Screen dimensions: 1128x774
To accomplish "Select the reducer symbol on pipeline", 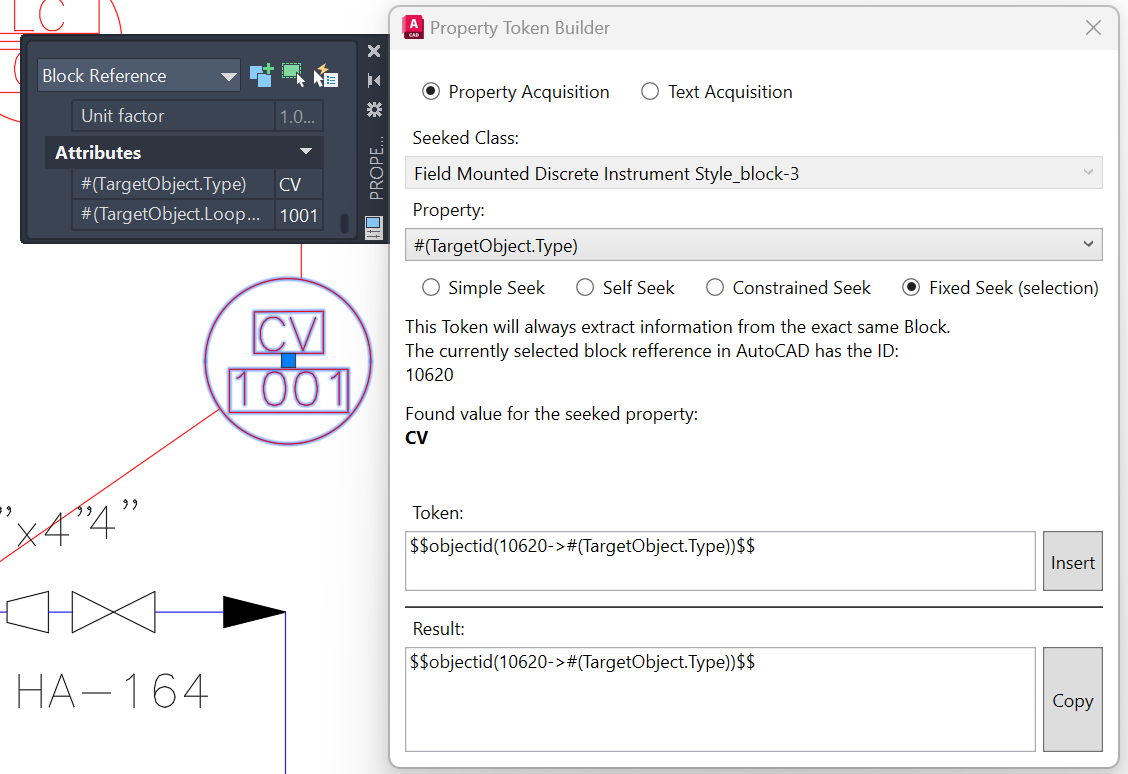I will [27, 612].
